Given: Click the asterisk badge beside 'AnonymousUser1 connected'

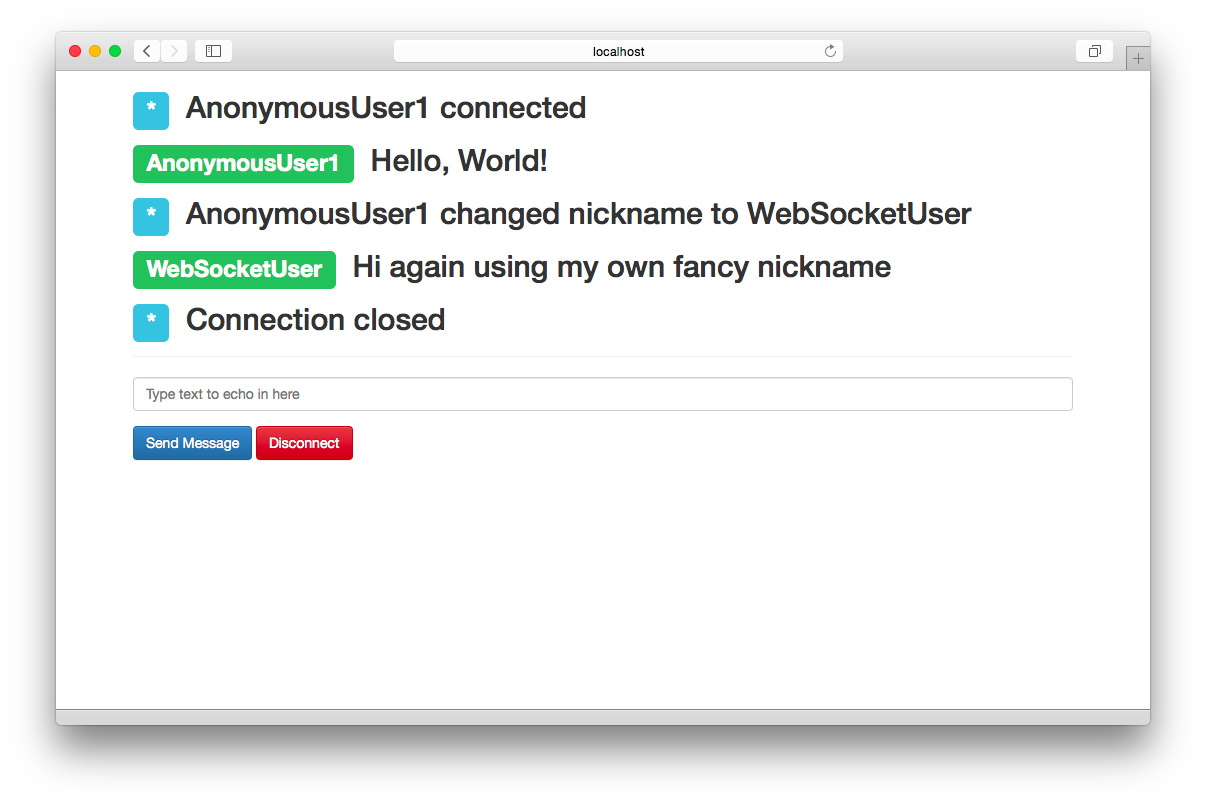Looking at the screenshot, I should click(x=151, y=111).
